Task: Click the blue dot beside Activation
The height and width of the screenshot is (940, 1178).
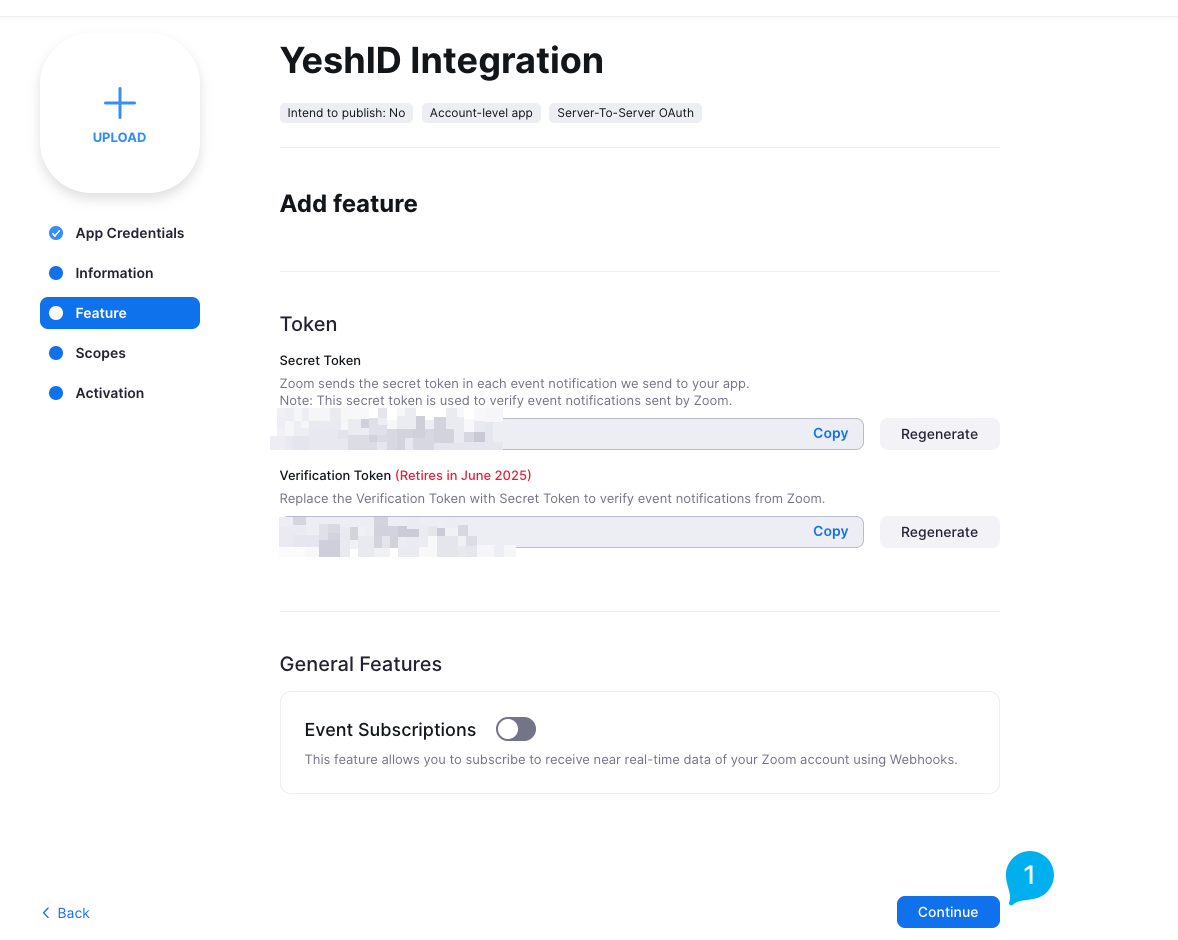Action: pyautogui.click(x=56, y=393)
